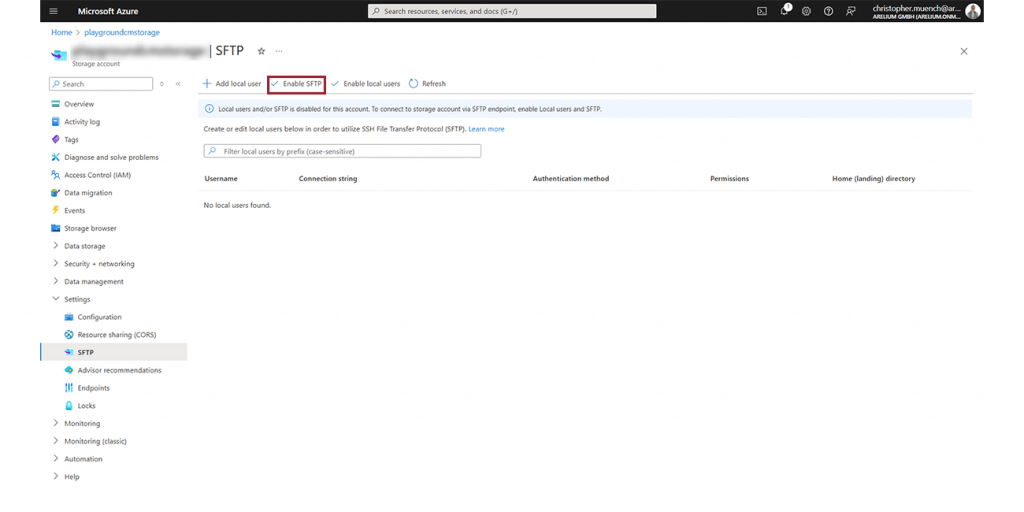Open the more options ellipsis beside SFTP title
This screenshot has height=512, width=1024.
[279, 51]
